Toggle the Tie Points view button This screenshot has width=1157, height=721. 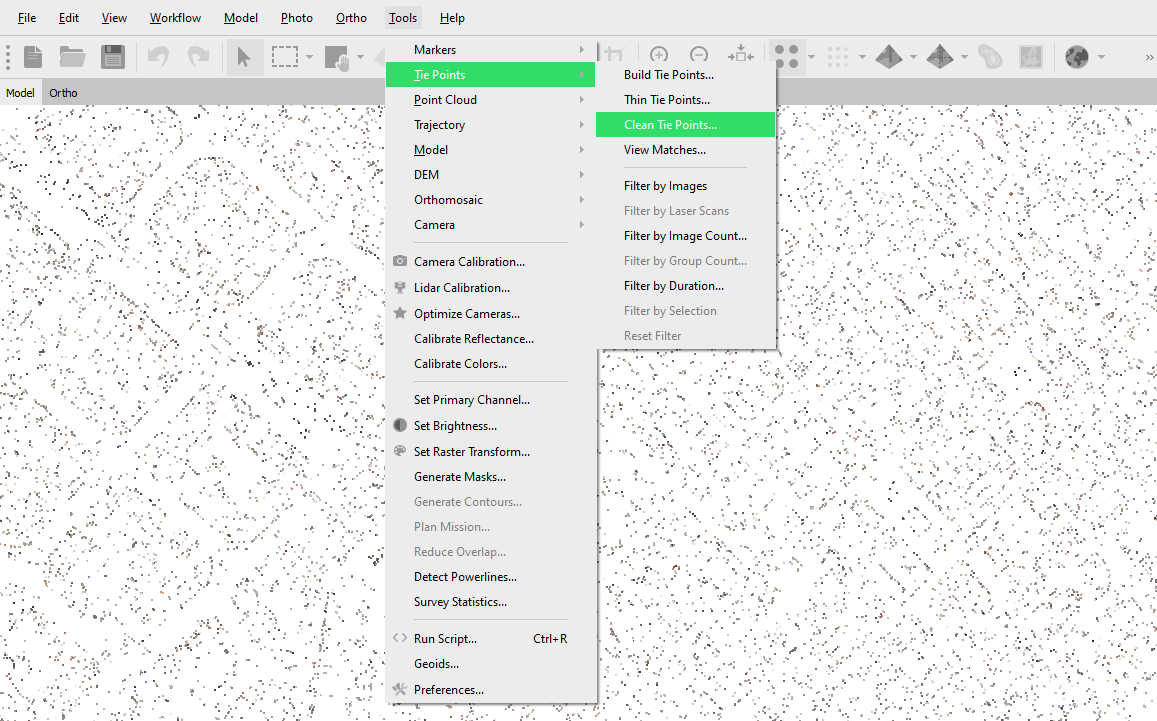tap(787, 57)
